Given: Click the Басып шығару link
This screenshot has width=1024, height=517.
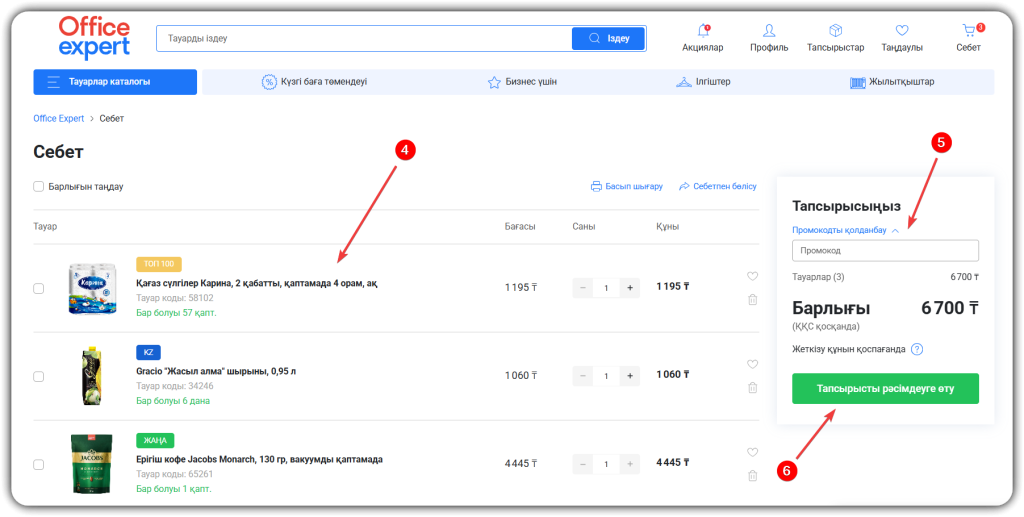Looking at the screenshot, I should [x=627, y=186].
